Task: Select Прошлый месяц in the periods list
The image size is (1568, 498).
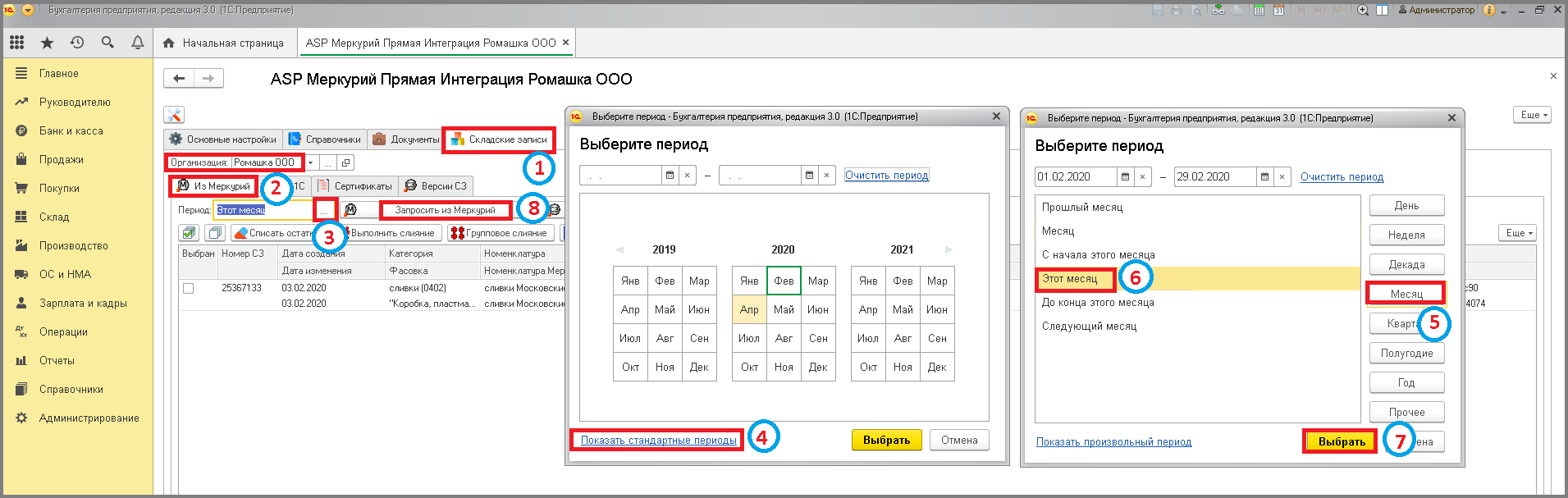Action: [x=1197, y=207]
